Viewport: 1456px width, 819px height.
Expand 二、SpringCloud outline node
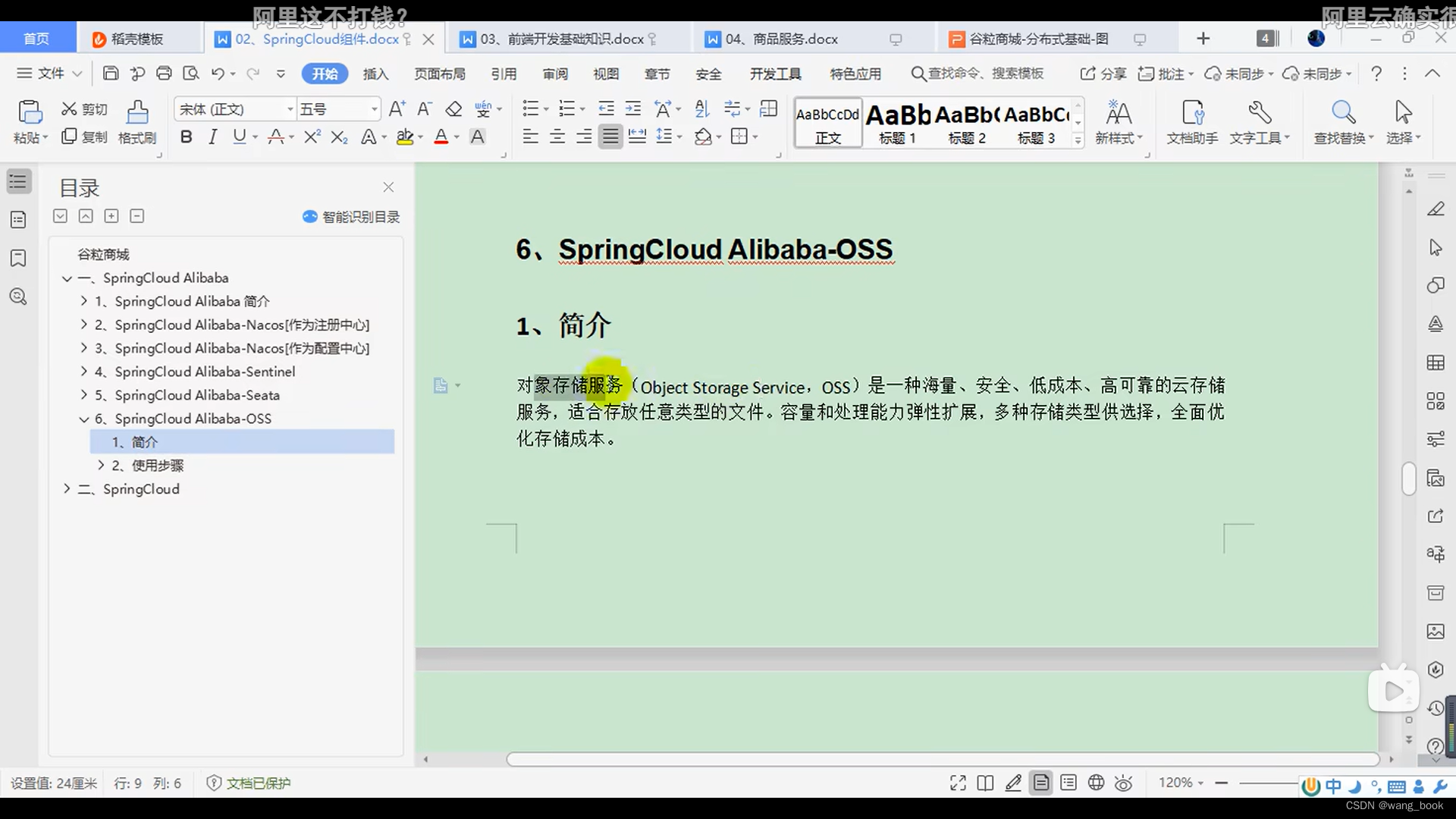pos(67,489)
